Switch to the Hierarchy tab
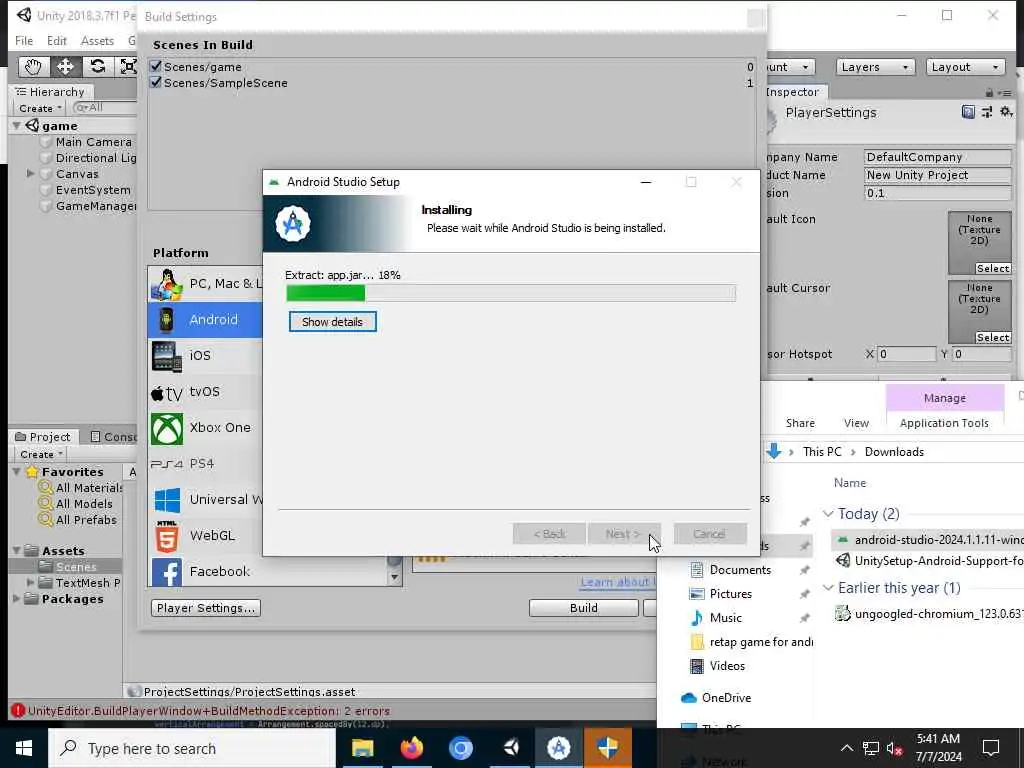The image size is (1024, 768). point(50,92)
